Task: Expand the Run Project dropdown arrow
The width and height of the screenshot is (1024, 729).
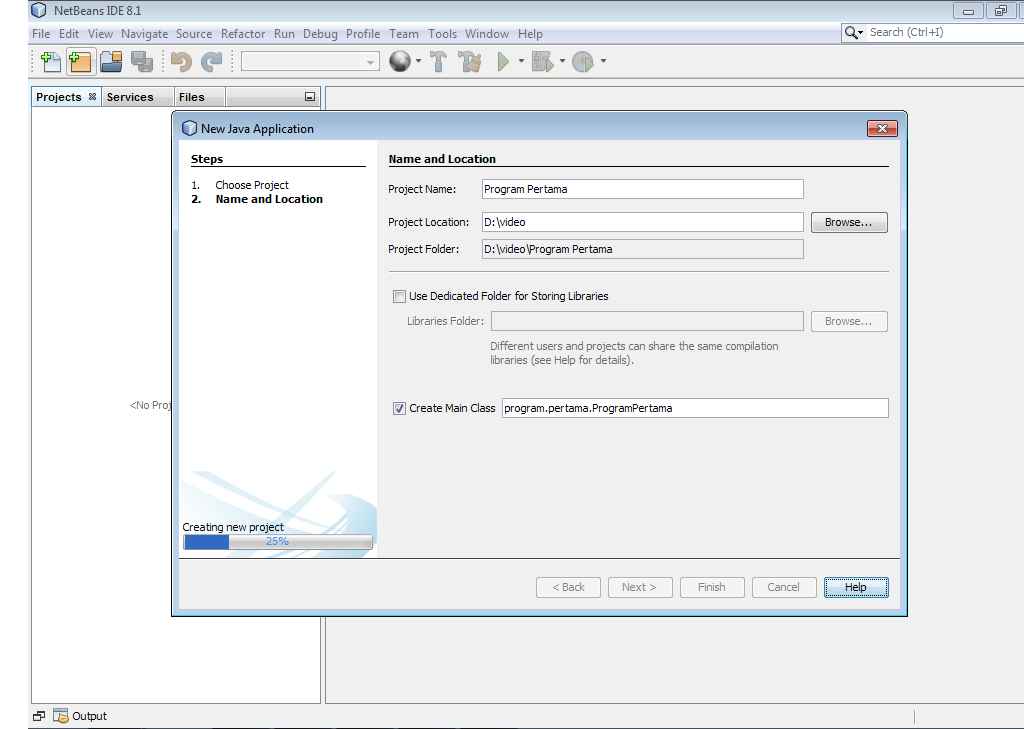Action: click(521, 61)
